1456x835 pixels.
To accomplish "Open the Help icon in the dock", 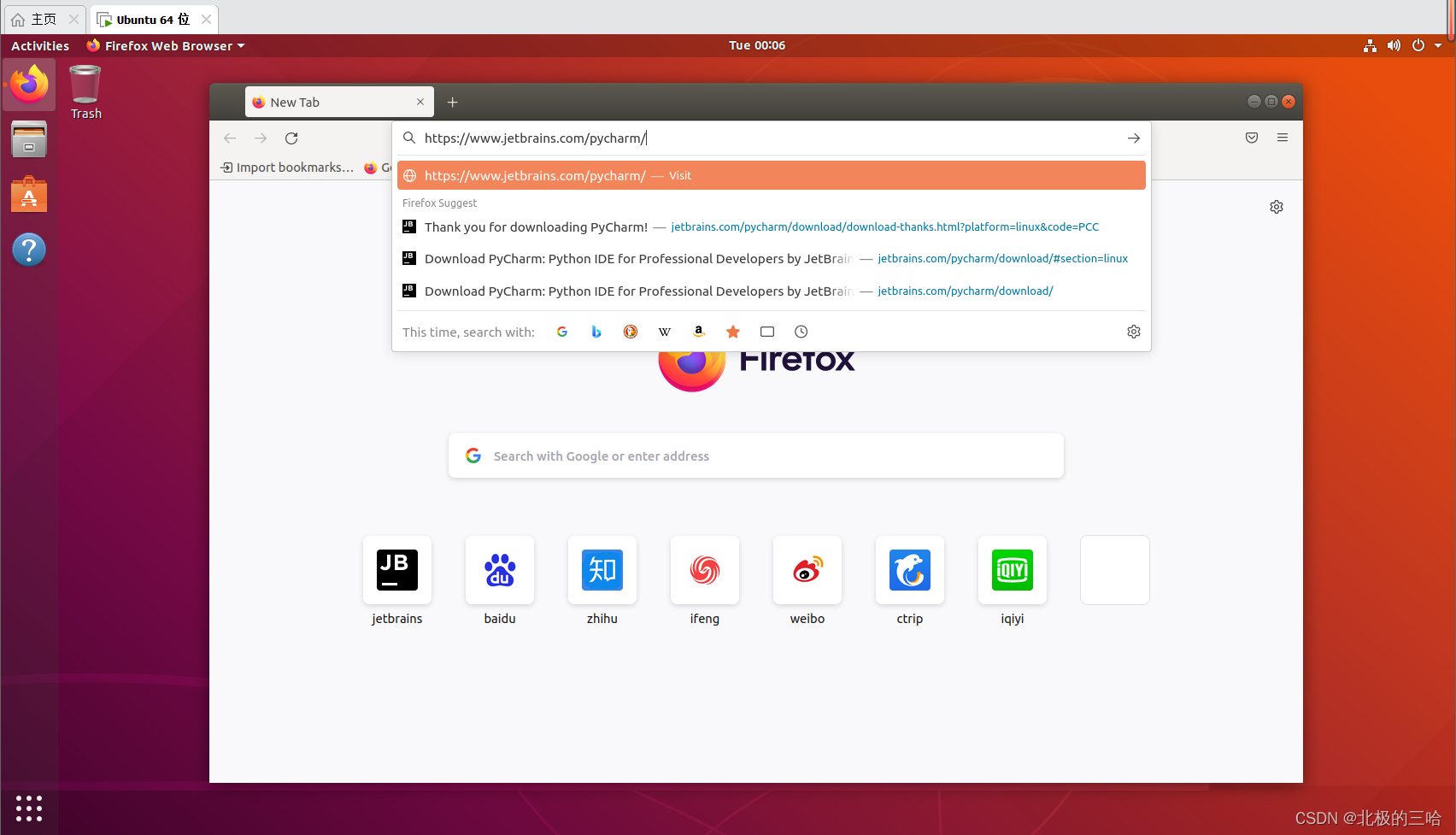I will pyautogui.click(x=29, y=250).
